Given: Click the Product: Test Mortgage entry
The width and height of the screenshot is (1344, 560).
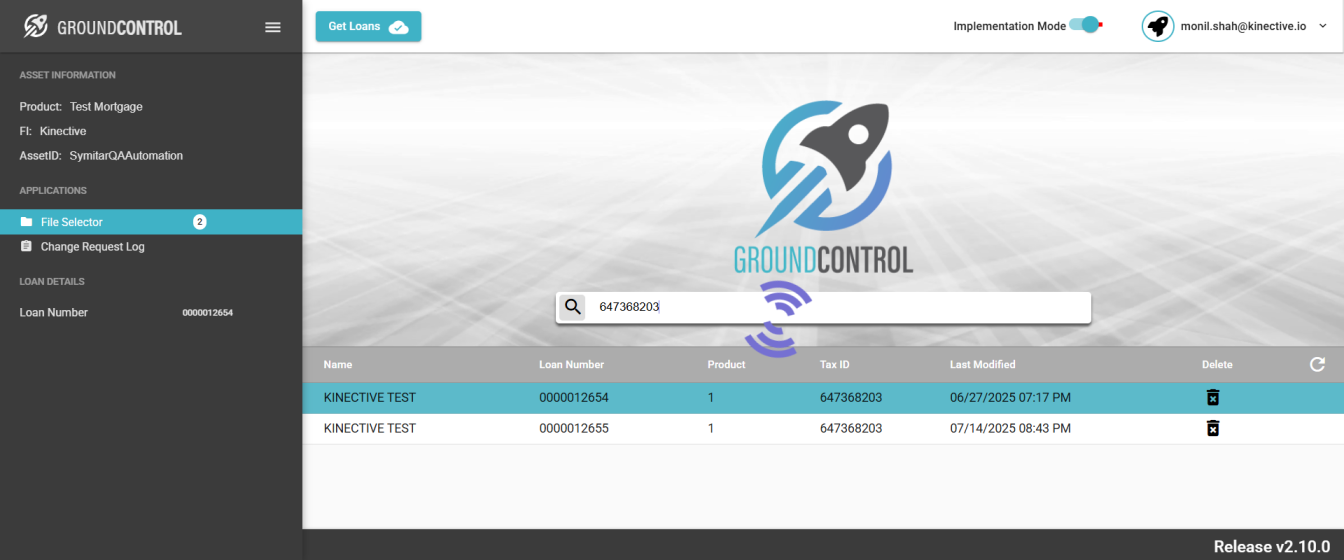Looking at the screenshot, I should point(81,107).
